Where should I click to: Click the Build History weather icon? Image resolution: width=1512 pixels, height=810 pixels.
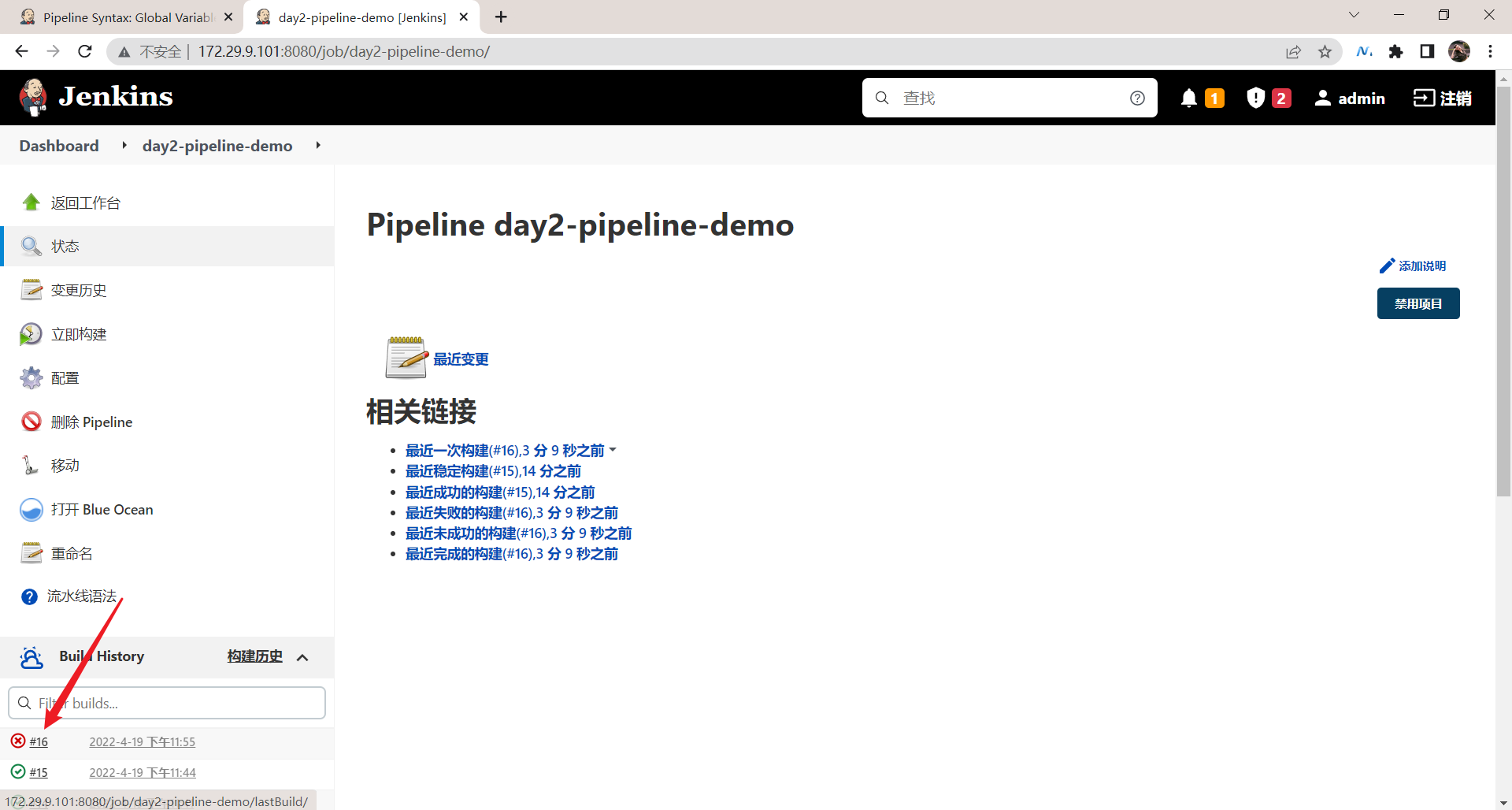tap(31, 657)
